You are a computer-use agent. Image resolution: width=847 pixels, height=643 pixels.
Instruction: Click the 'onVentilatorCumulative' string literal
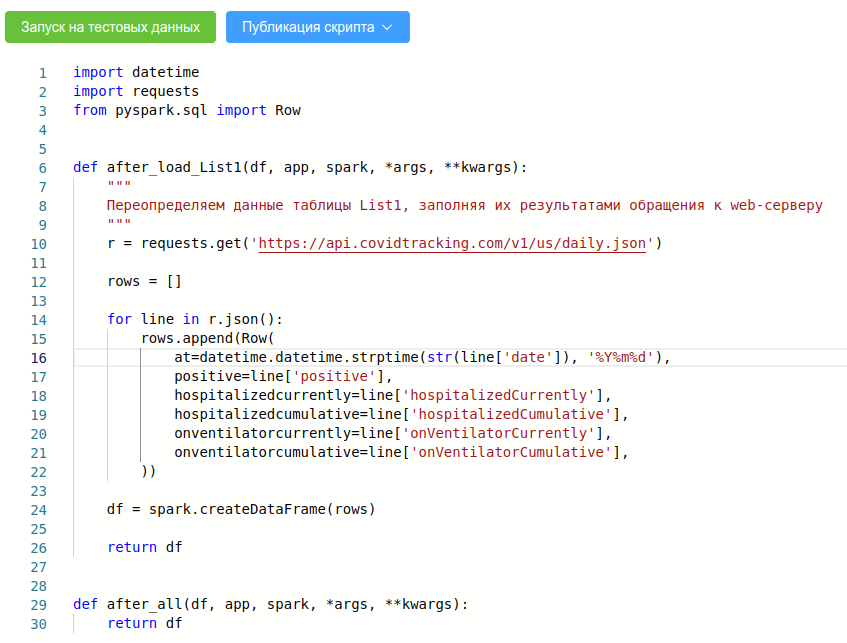point(511,452)
